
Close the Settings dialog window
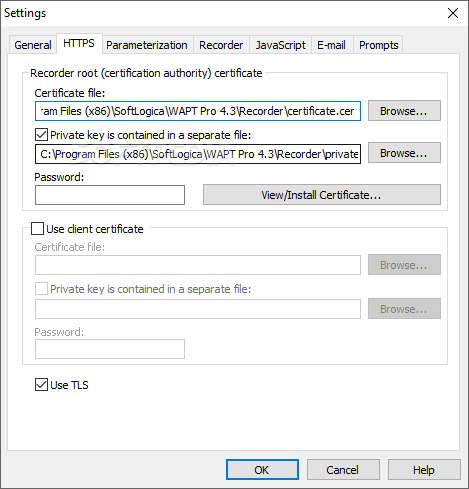tap(453, 13)
